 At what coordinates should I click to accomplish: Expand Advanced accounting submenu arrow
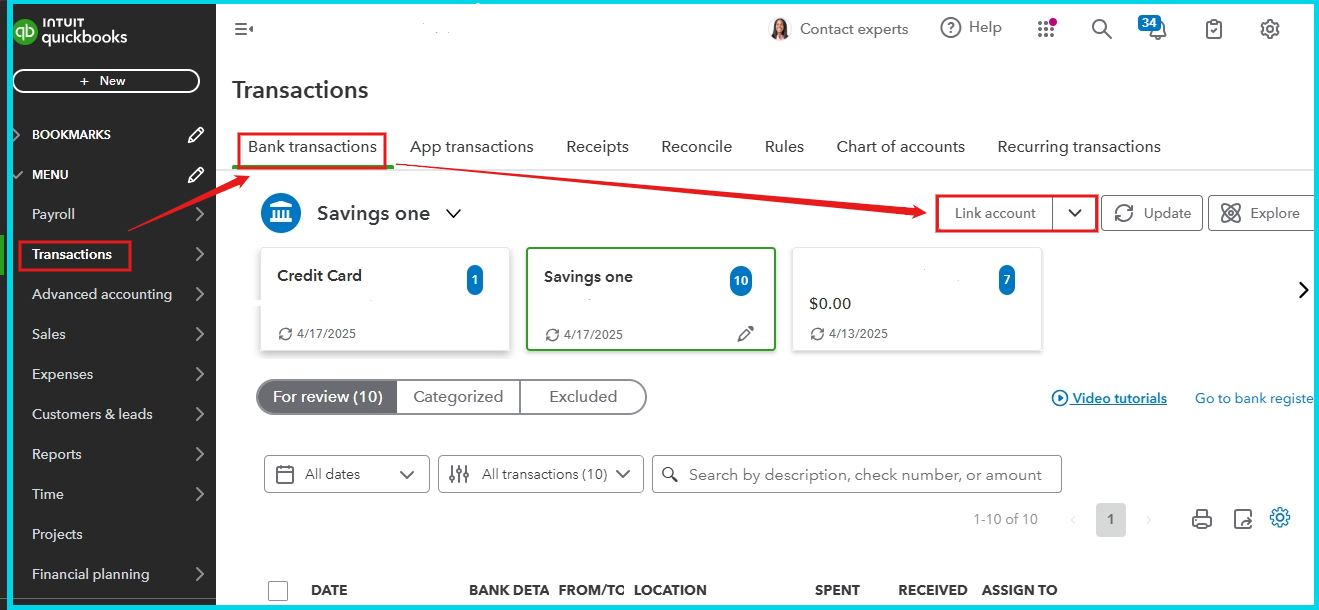pos(200,294)
